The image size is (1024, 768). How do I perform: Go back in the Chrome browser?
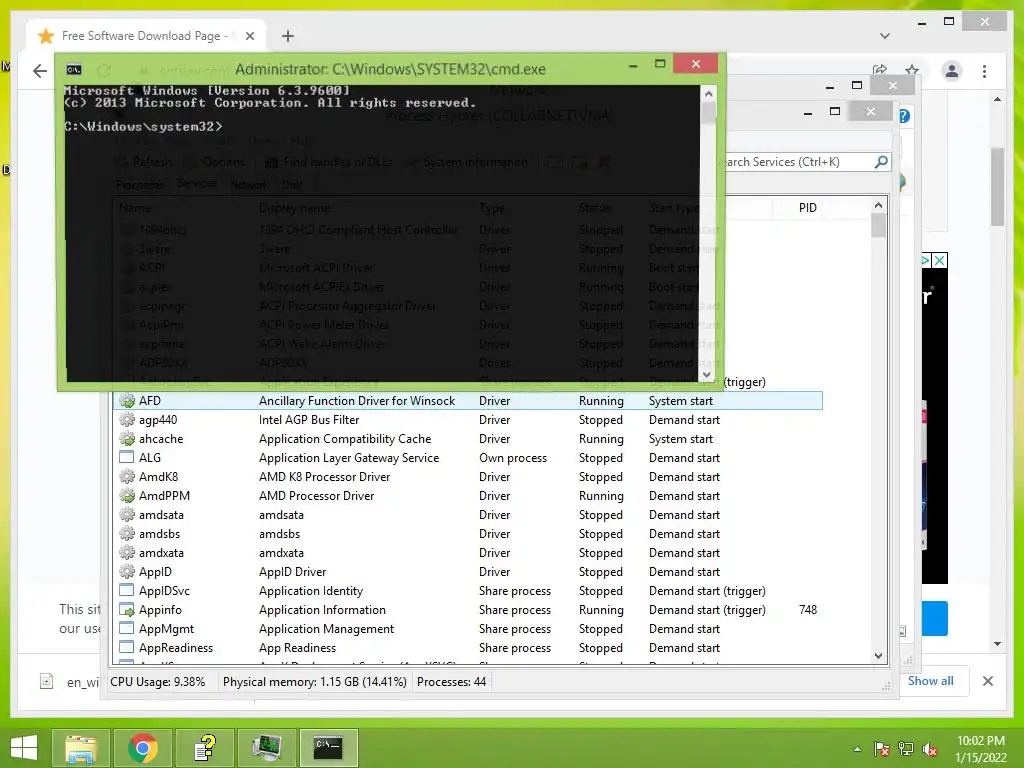coord(40,71)
